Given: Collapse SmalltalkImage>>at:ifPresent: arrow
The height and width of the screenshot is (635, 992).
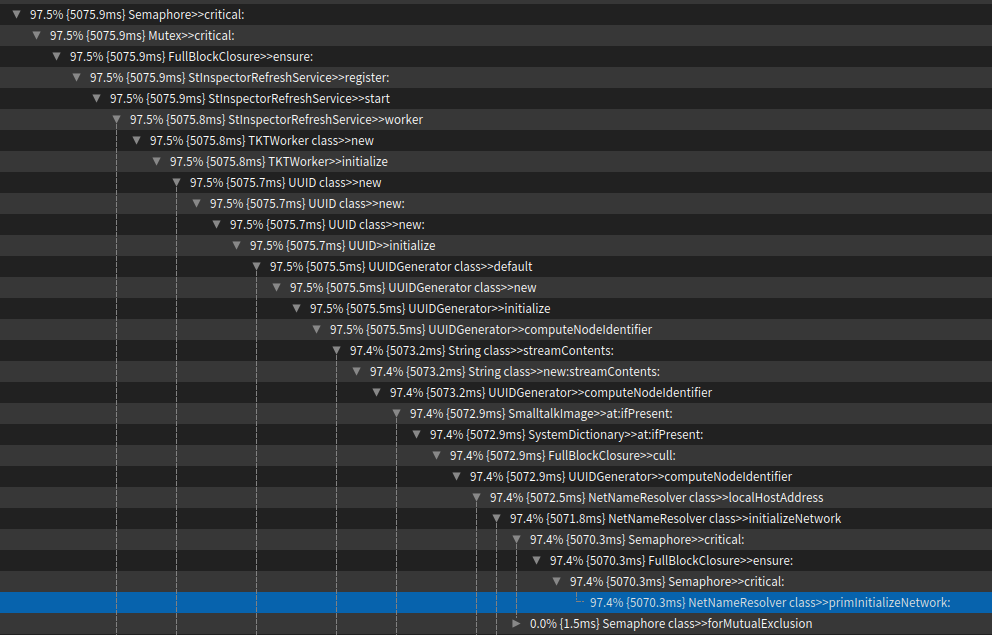Looking at the screenshot, I should pyautogui.click(x=397, y=413).
